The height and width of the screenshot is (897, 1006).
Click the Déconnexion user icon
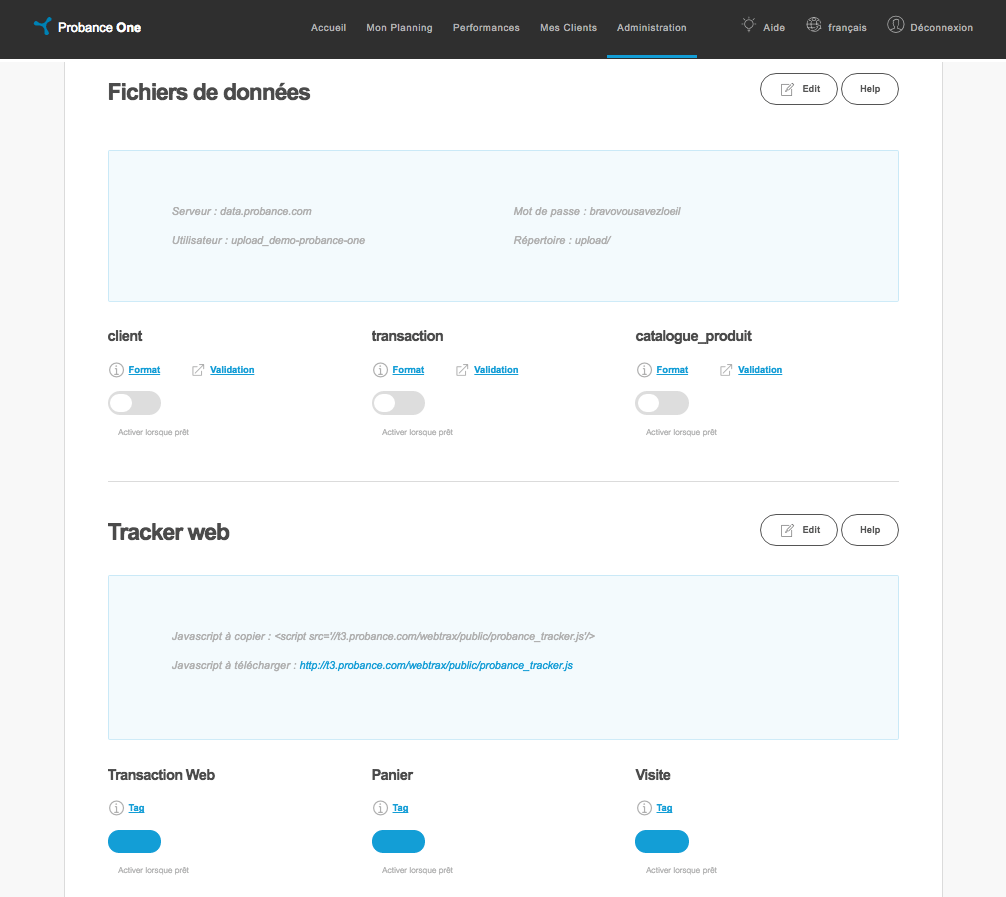point(896,26)
